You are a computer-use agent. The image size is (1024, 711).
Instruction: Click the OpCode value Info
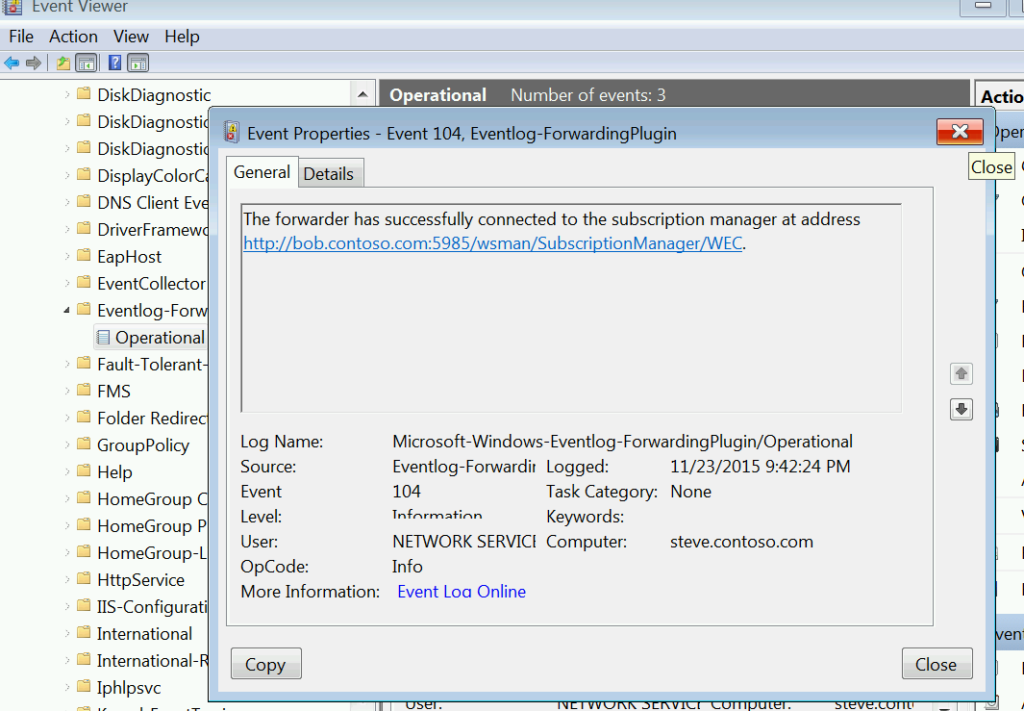407,567
